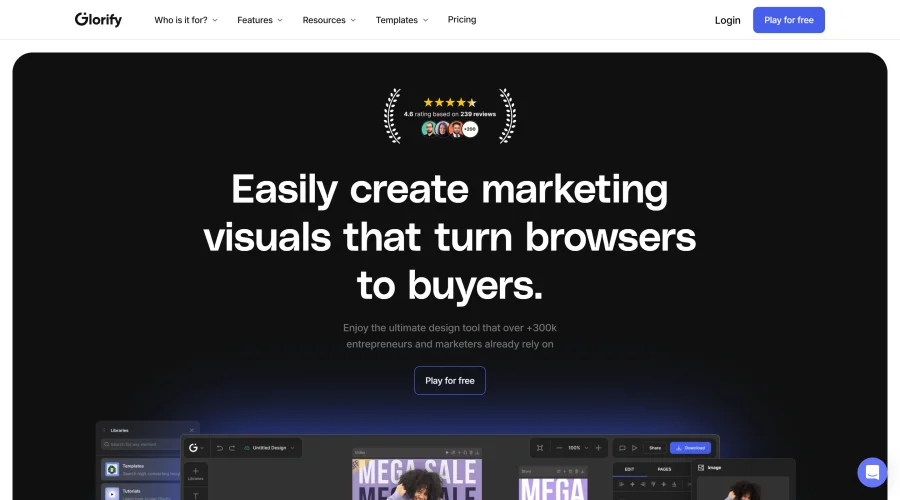The height and width of the screenshot is (500, 900).
Task: Click the blue 'Play for free' header button
Action: (789, 20)
